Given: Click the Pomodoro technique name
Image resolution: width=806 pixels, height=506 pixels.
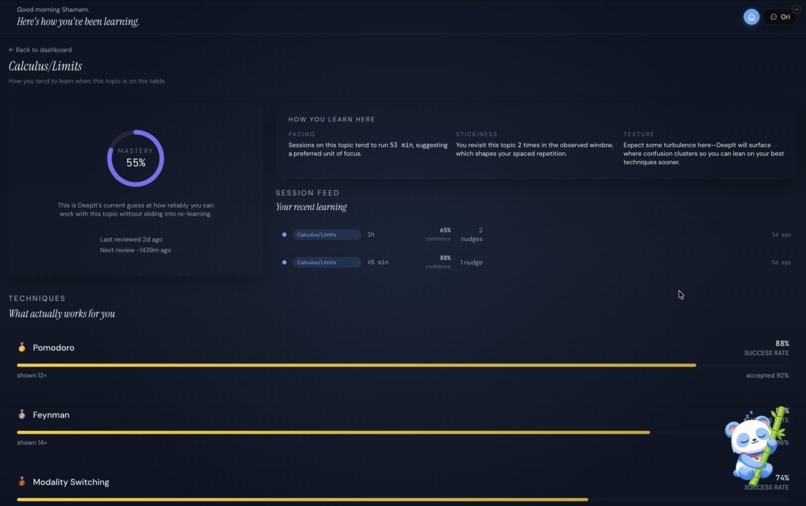Looking at the screenshot, I should click(53, 348).
